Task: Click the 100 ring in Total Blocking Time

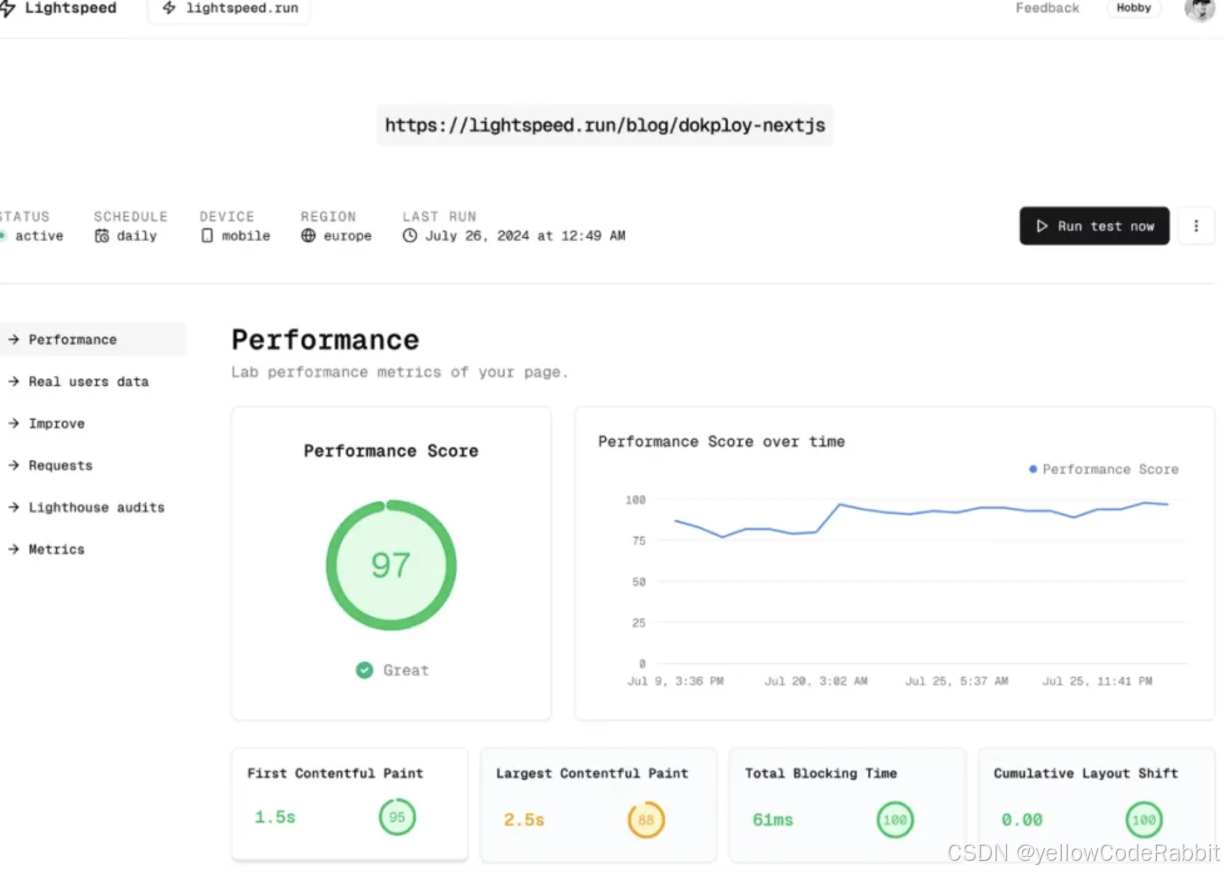Action: pyautogui.click(x=894, y=820)
